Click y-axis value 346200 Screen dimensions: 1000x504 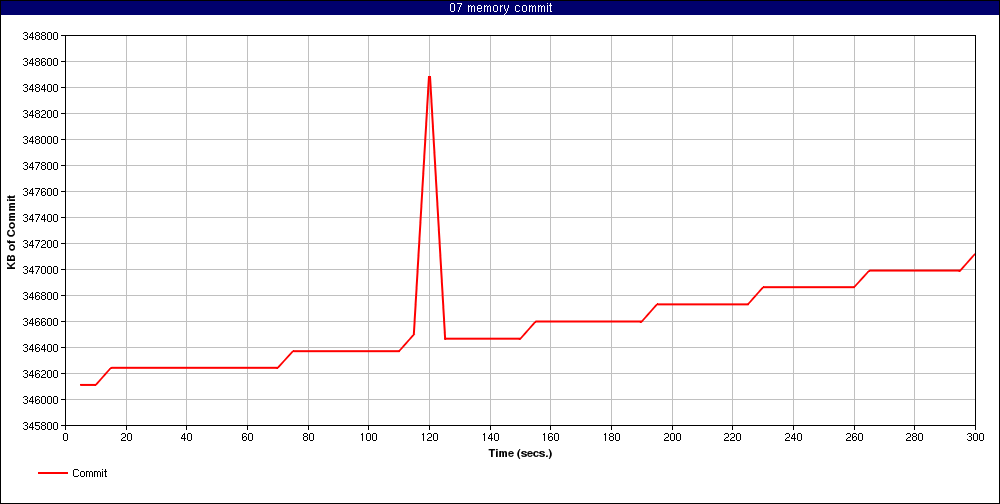pyautogui.click(x=40, y=374)
